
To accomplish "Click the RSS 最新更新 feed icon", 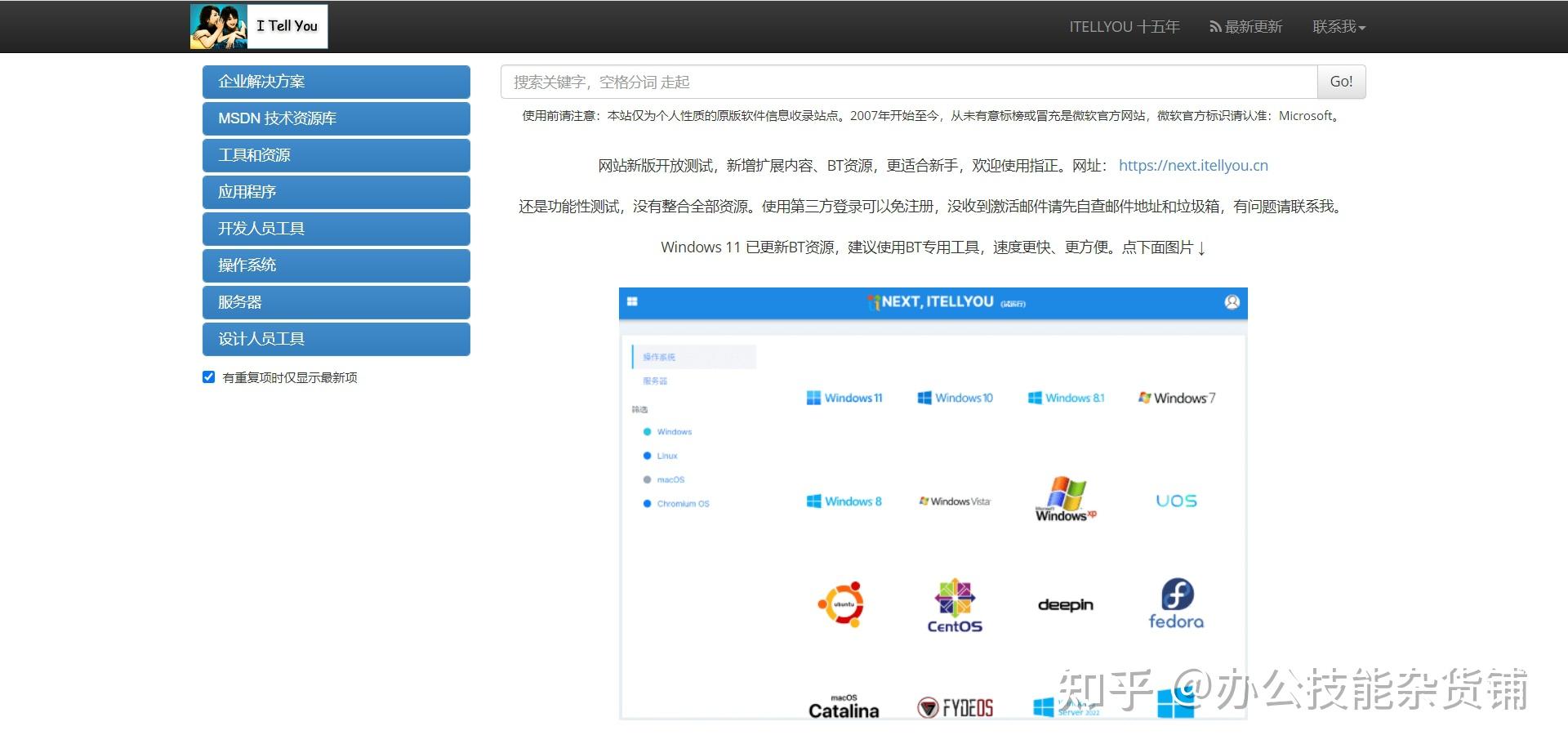I will pos(1215,27).
